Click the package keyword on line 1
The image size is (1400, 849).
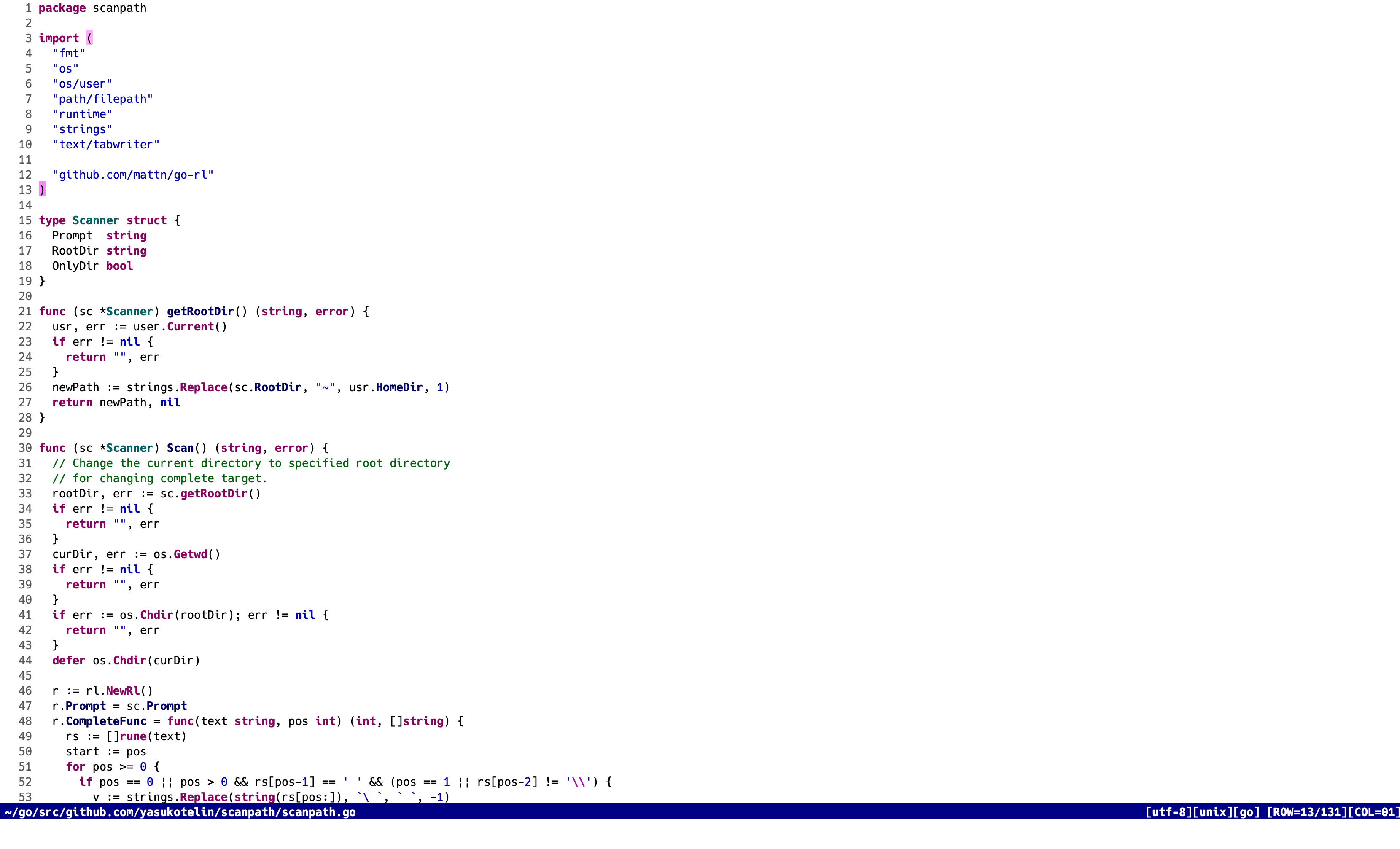point(62,8)
